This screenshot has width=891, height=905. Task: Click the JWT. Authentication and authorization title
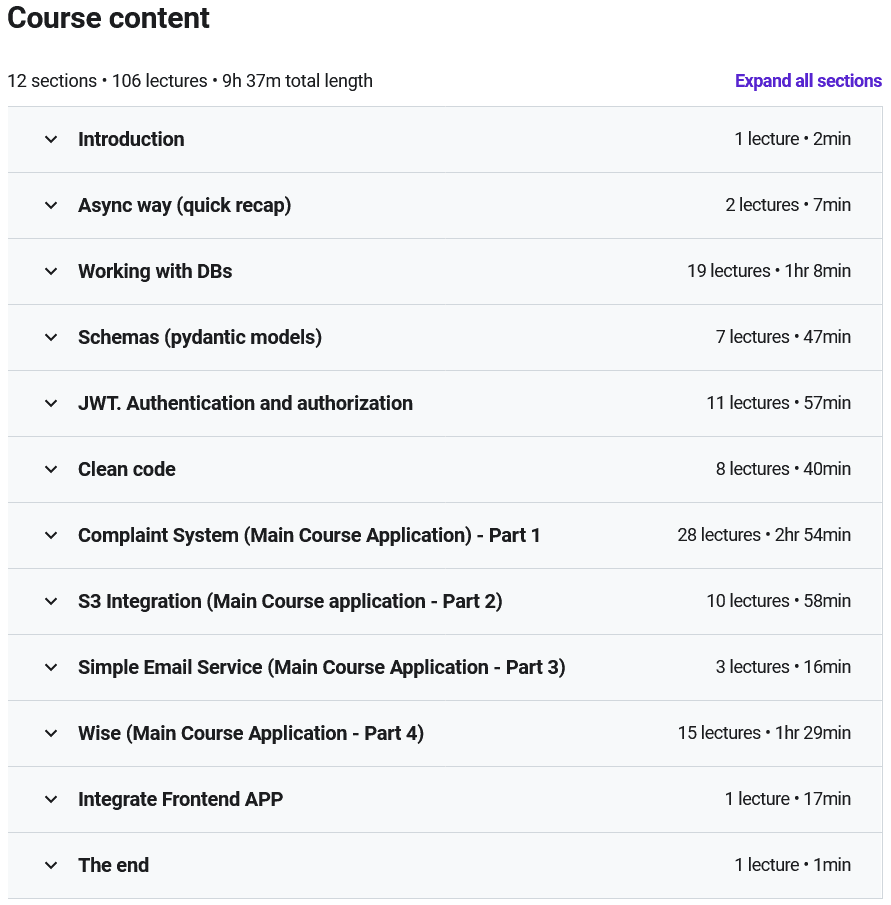[x=245, y=403]
